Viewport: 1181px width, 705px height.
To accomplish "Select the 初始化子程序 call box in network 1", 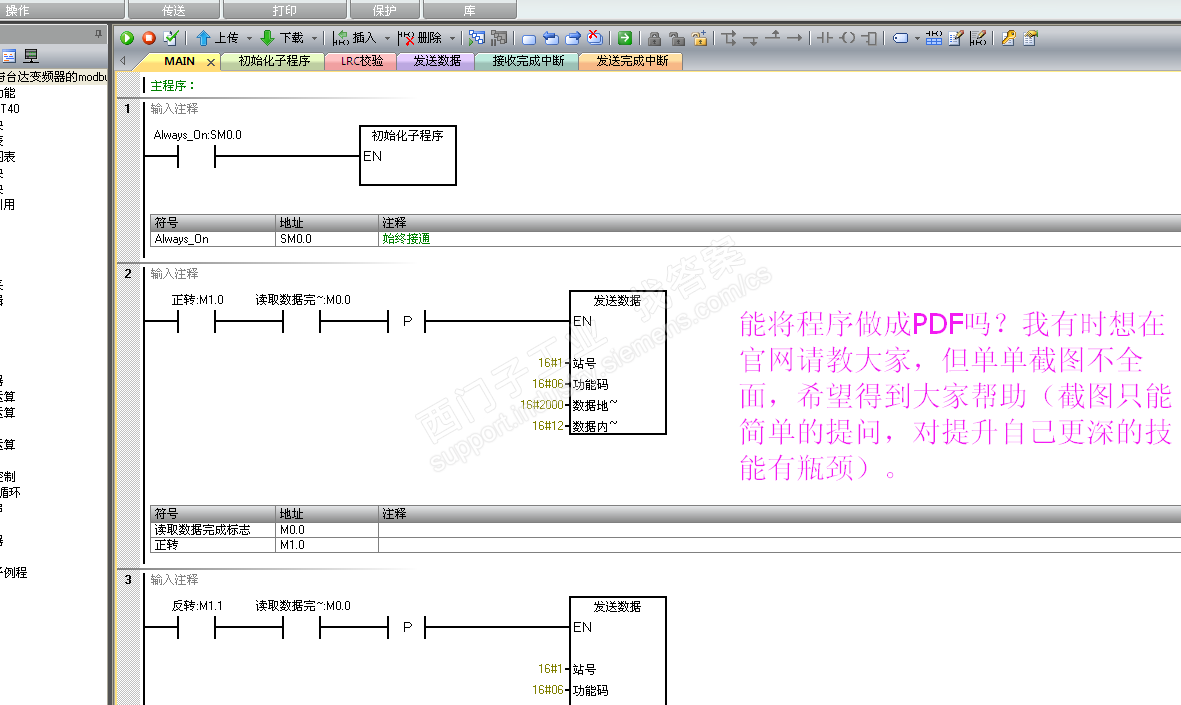I will point(407,155).
